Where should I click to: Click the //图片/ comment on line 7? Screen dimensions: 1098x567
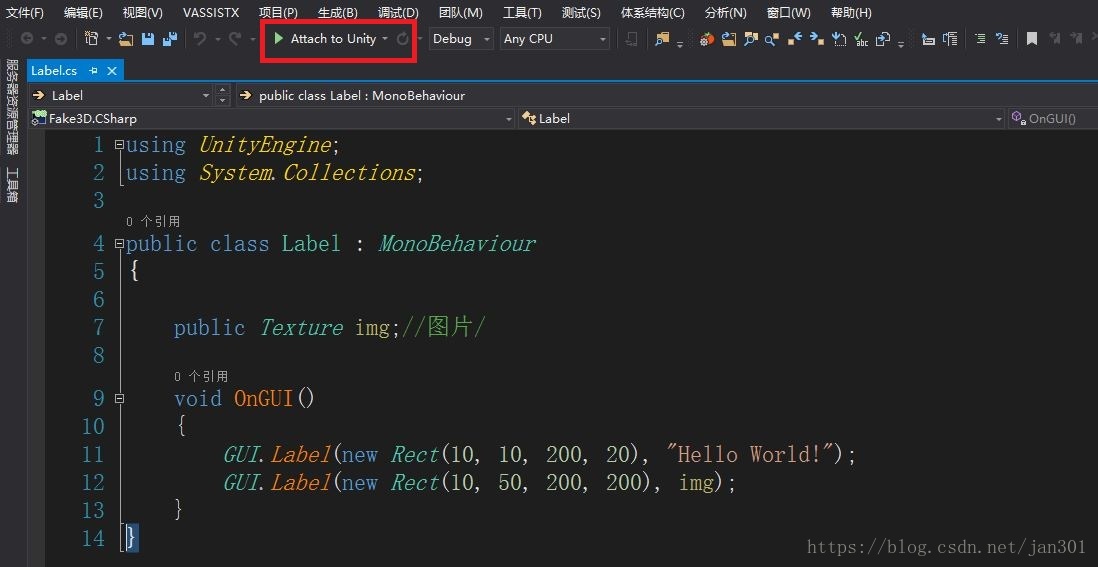click(443, 327)
